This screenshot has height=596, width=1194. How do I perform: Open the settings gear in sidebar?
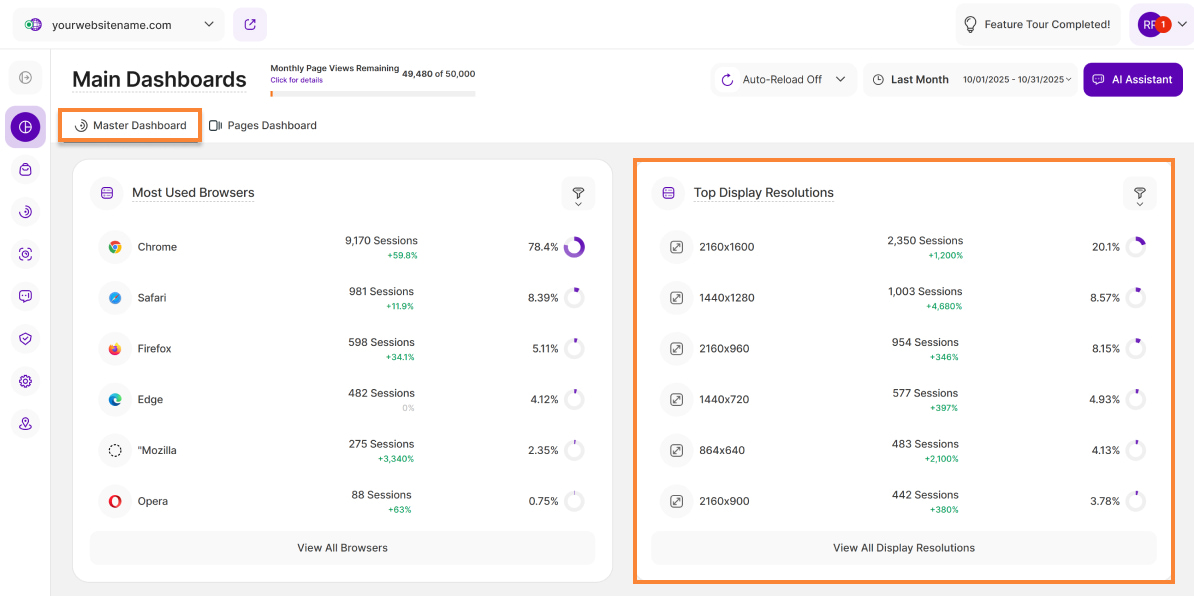[25, 381]
